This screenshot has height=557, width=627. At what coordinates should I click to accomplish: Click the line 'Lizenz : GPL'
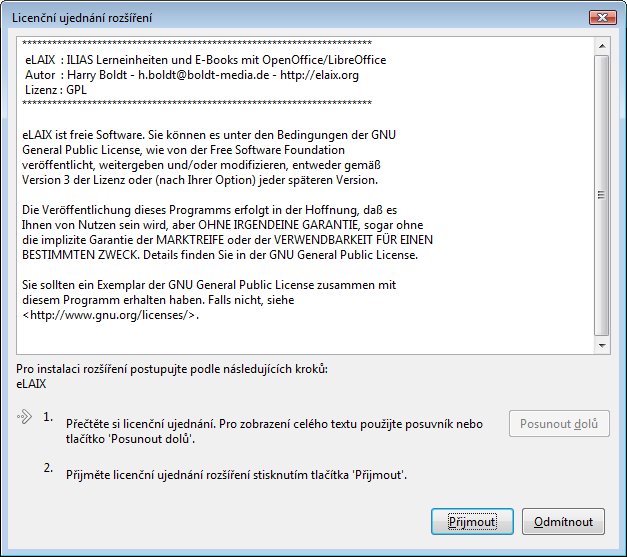coord(56,90)
